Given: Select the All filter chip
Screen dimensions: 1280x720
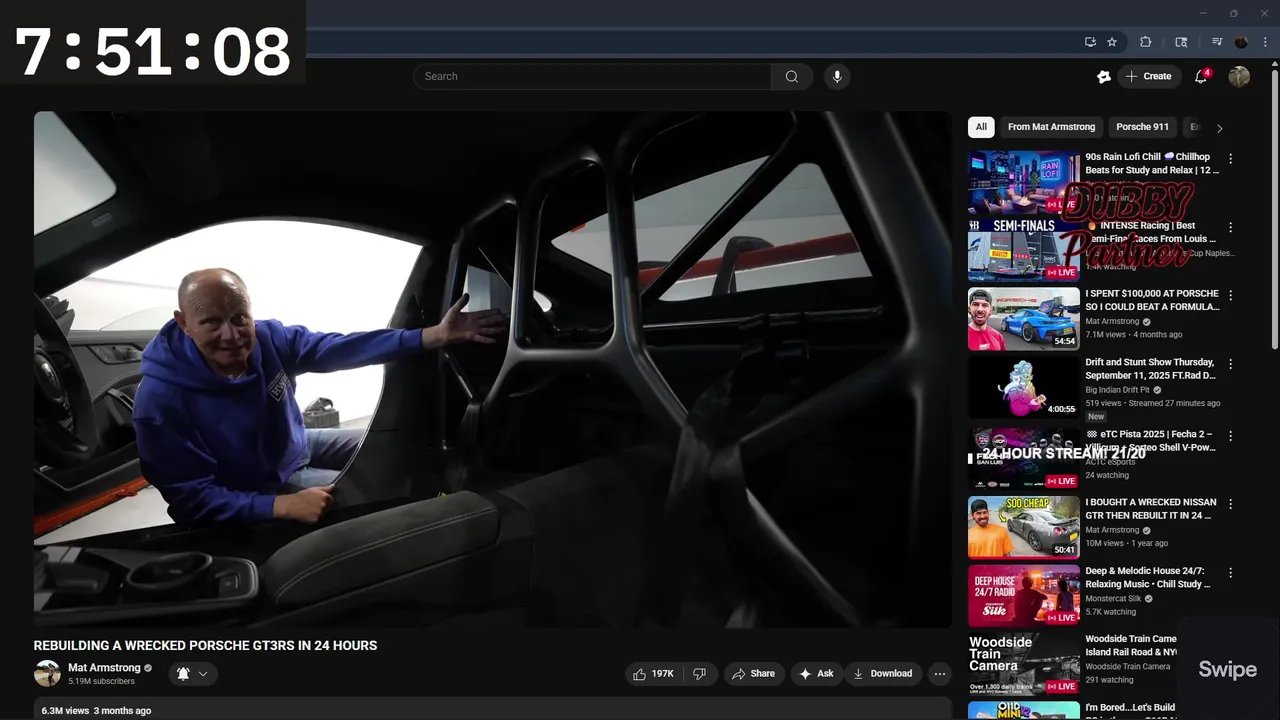Looking at the screenshot, I should click(x=981, y=127).
